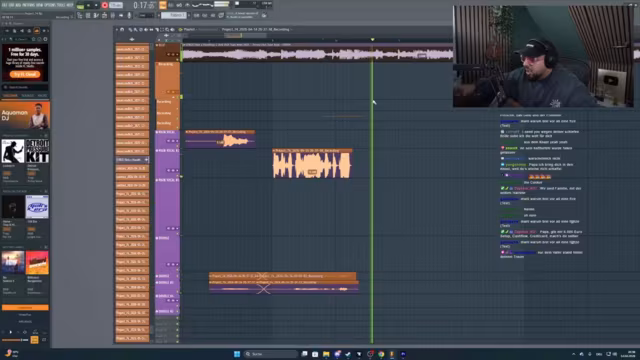Switch to the orange highlighted browser tab
Image resolution: width=640 pixels, height=360 pixels.
(10, 96)
